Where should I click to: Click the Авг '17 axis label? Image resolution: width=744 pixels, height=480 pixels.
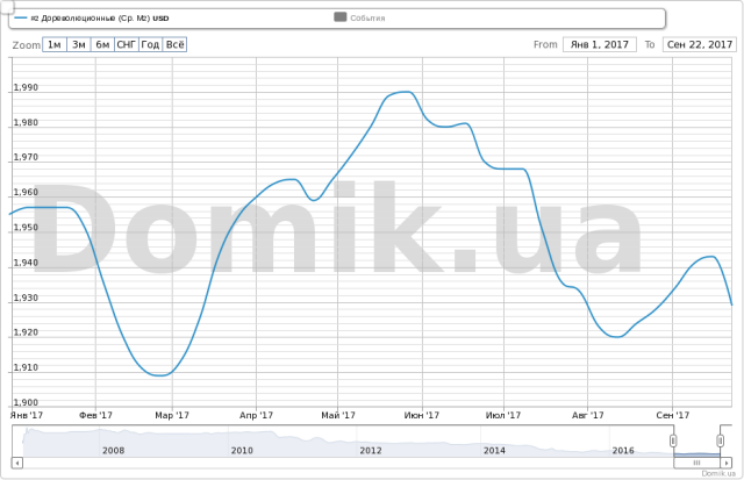(588, 415)
